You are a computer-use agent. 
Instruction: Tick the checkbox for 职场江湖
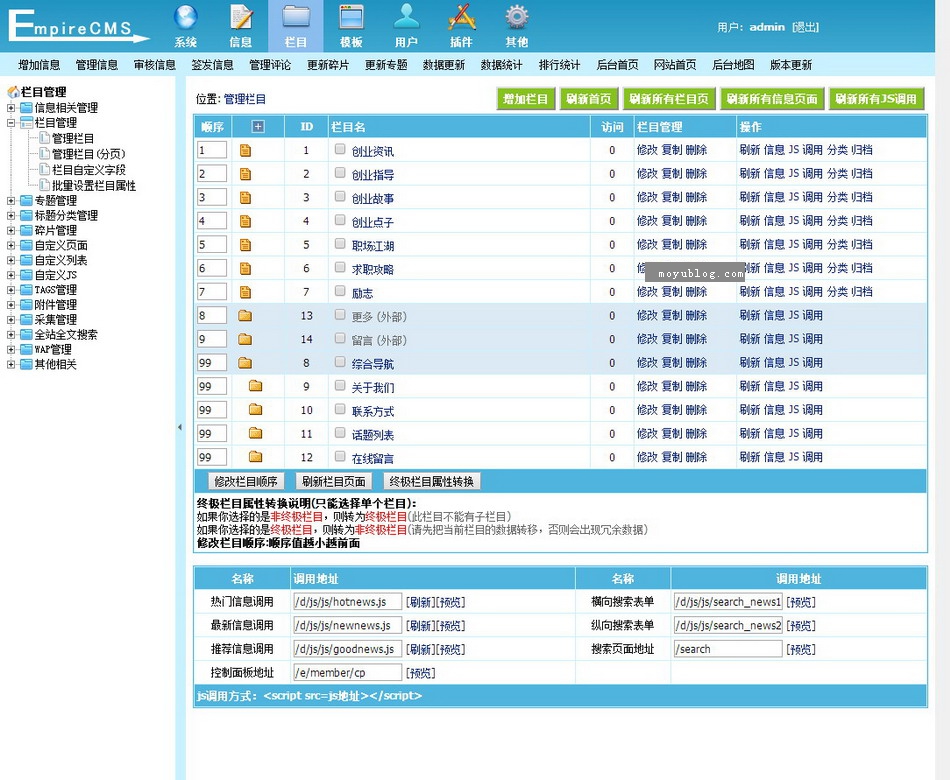pos(340,244)
